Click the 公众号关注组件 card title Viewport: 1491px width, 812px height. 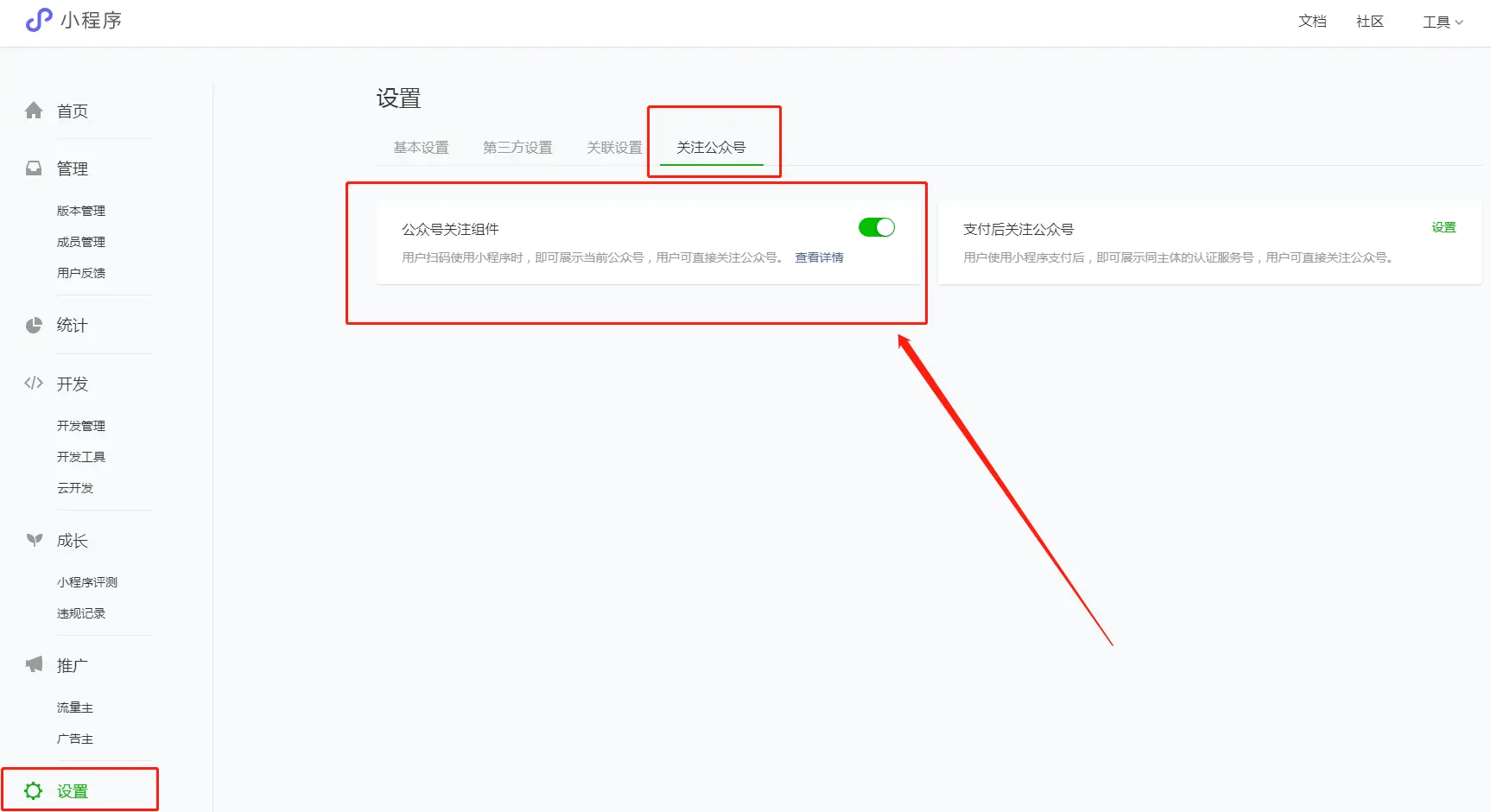point(450,229)
